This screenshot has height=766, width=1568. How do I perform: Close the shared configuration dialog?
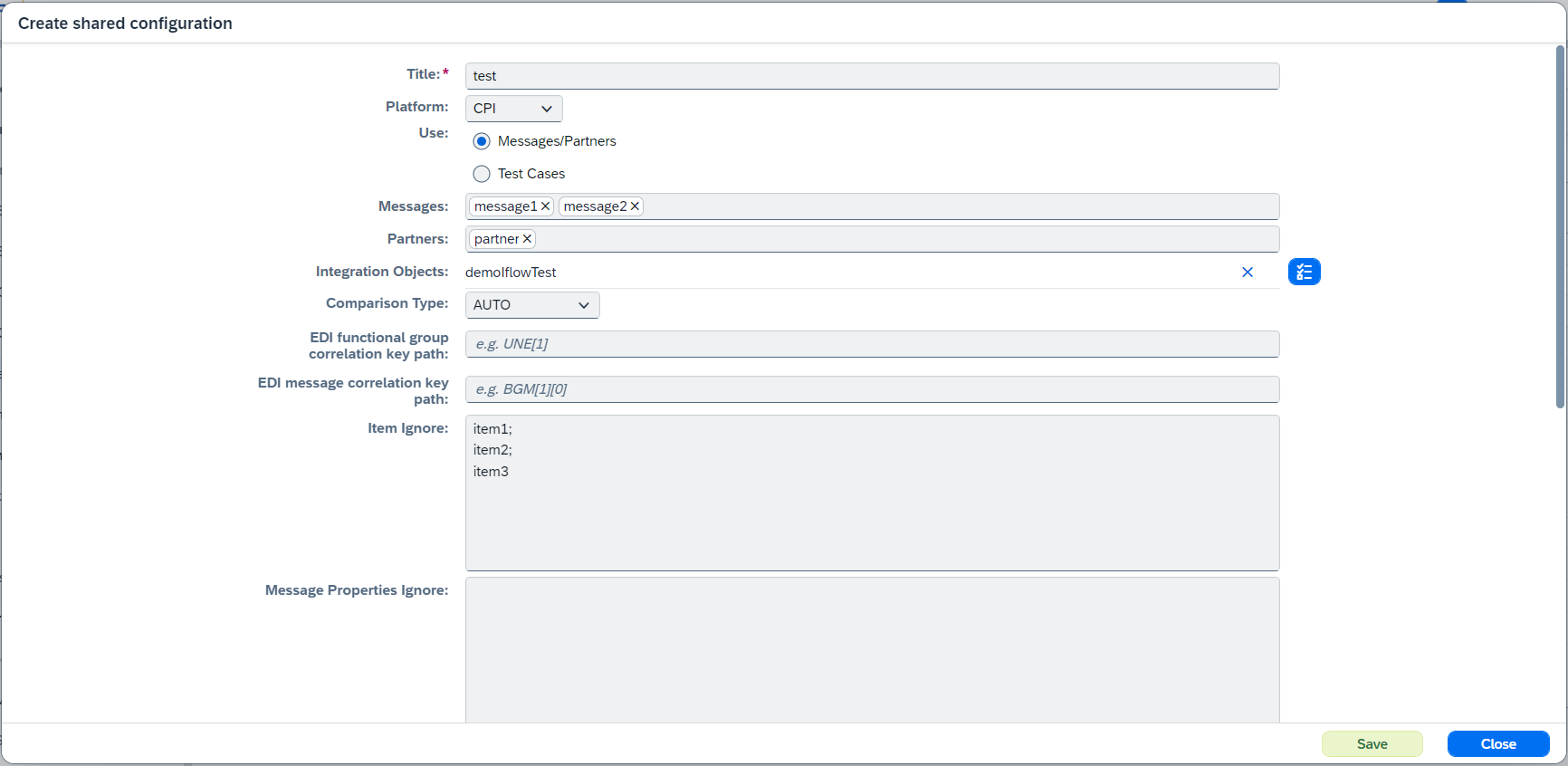tap(1498, 743)
